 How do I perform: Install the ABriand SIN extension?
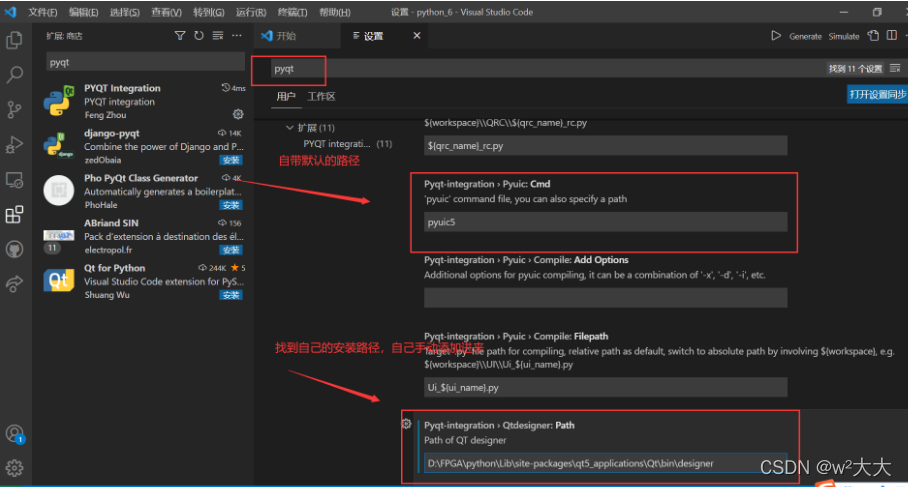pos(231,250)
